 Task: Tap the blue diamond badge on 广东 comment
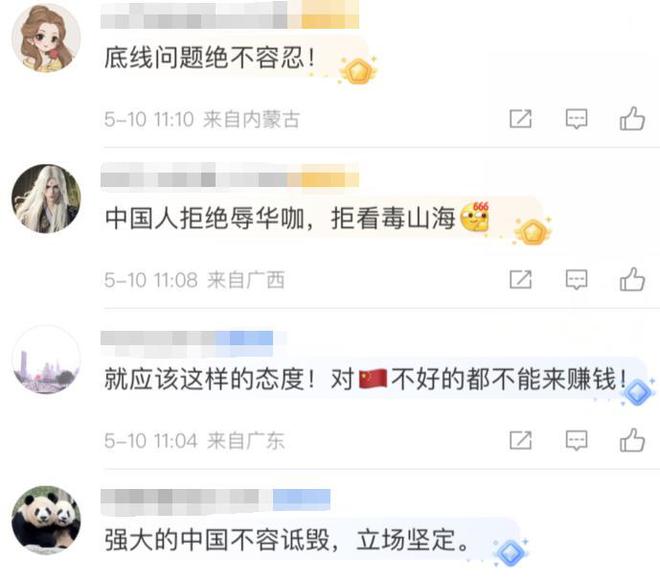[x=638, y=393]
